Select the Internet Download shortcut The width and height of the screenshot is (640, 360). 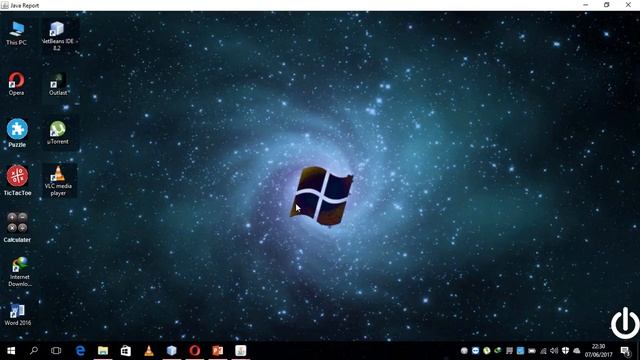point(19,272)
